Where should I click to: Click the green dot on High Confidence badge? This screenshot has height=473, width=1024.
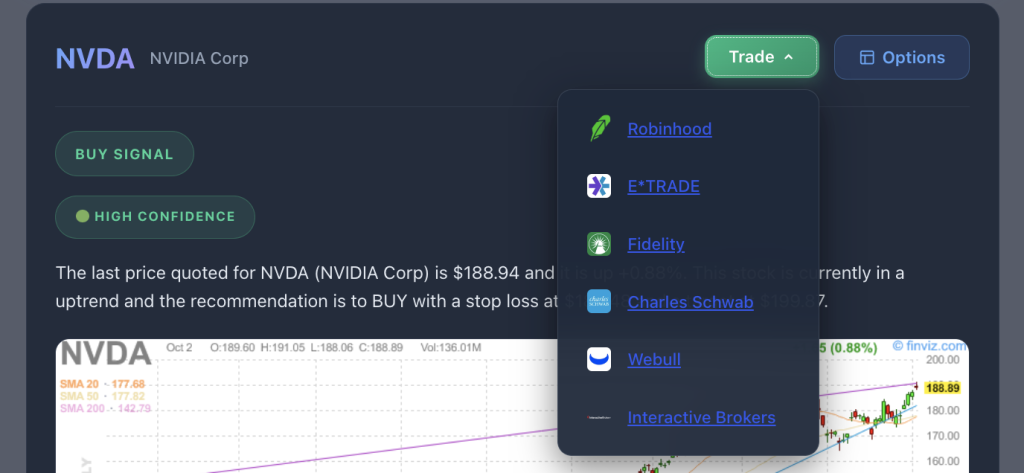[83, 216]
